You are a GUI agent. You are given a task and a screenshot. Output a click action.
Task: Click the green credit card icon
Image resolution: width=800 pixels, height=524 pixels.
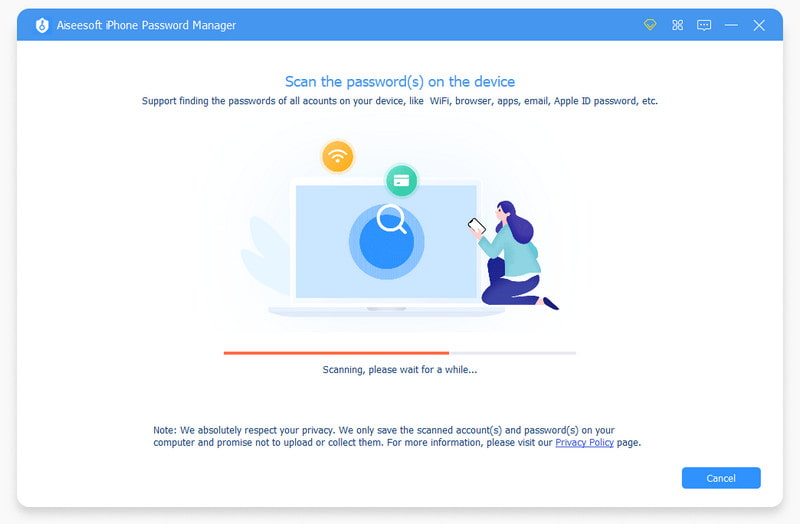(402, 181)
